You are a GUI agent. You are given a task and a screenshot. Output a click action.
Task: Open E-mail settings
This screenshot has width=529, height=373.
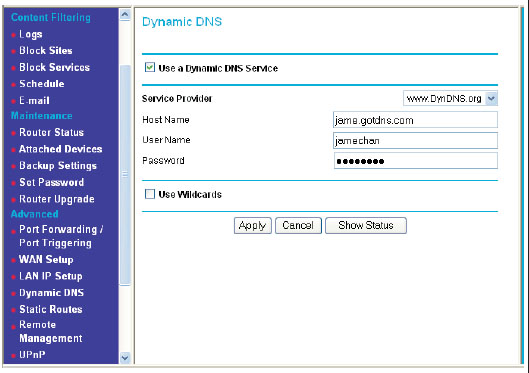point(34,100)
